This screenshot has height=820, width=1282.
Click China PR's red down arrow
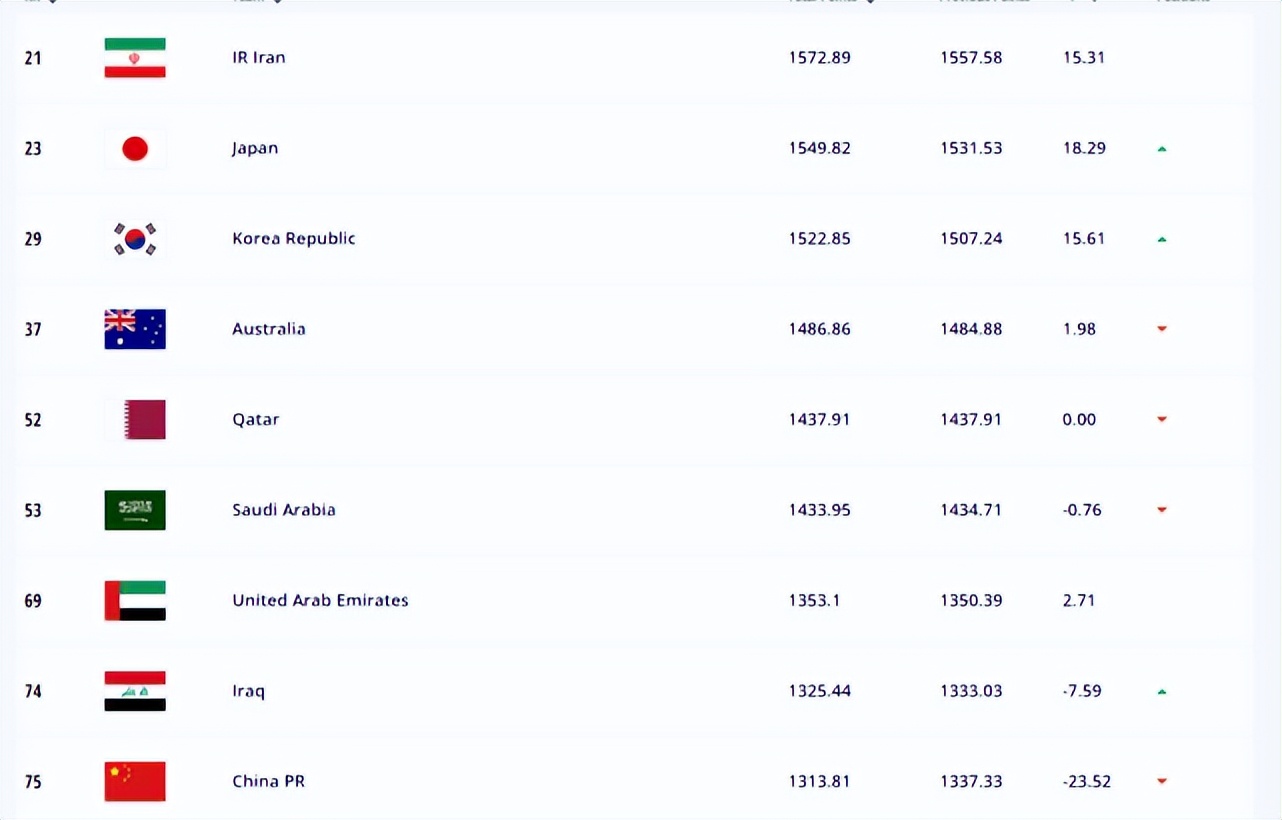(1162, 781)
